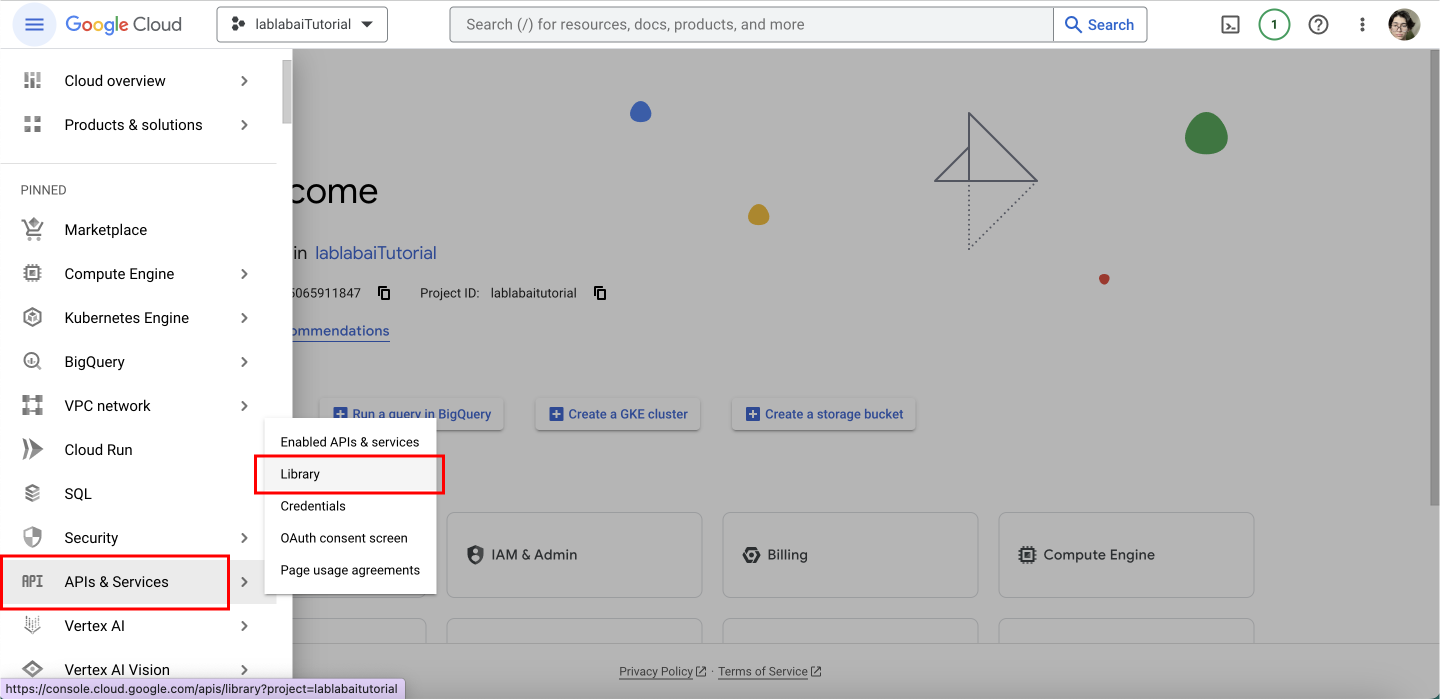Screen dimensions: 1440x699
Task: Expand APIs & Services submenu arrow
Action: click(x=244, y=582)
